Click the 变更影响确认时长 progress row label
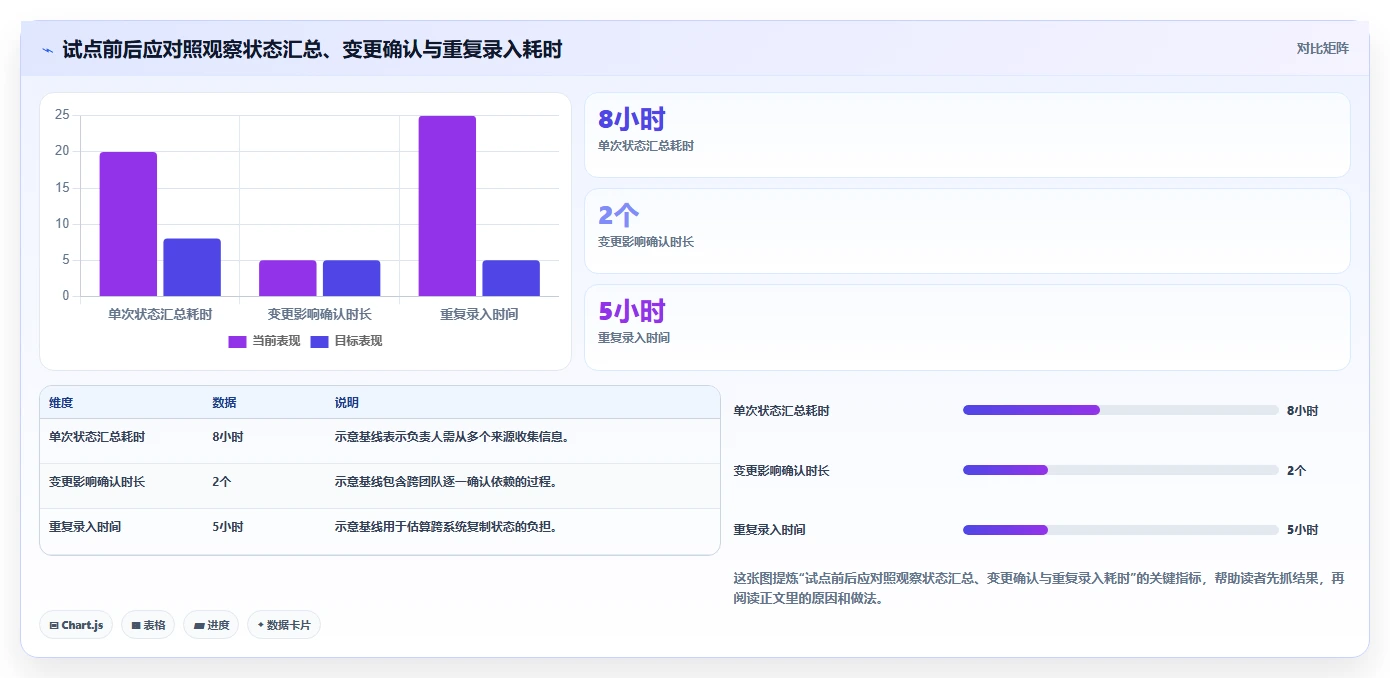 pyautogui.click(x=781, y=470)
